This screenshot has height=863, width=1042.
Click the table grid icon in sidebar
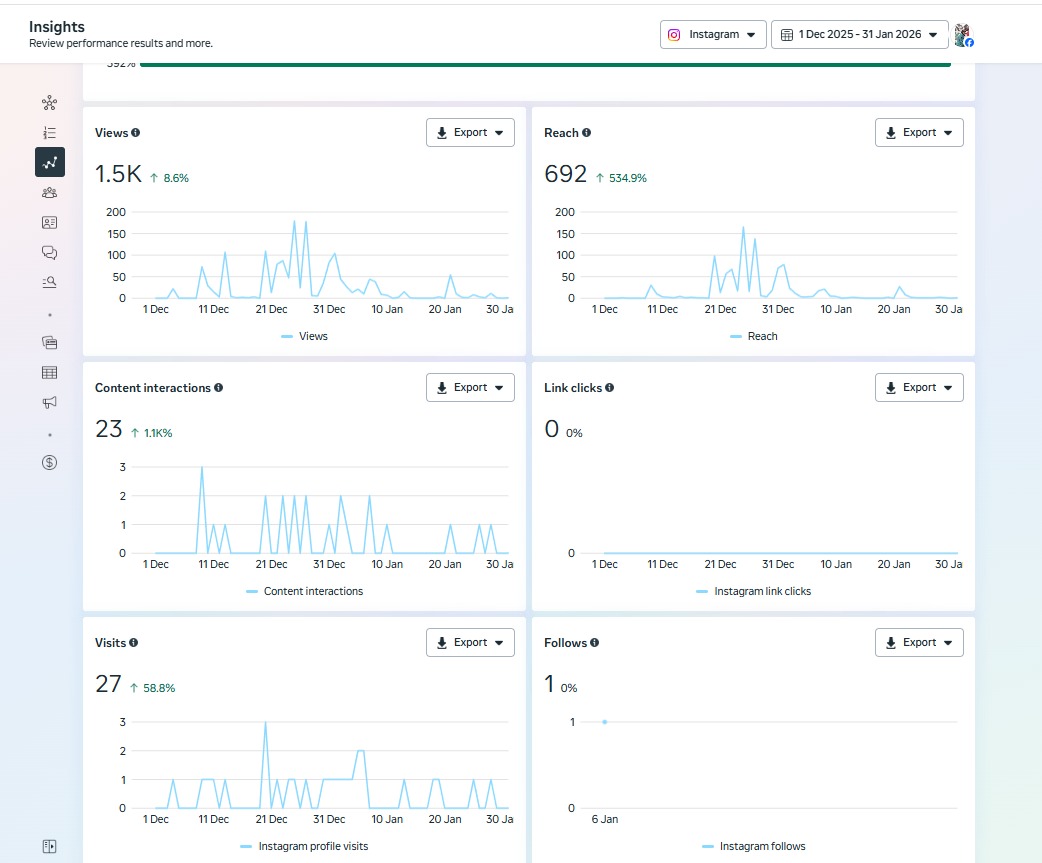(49, 373)
